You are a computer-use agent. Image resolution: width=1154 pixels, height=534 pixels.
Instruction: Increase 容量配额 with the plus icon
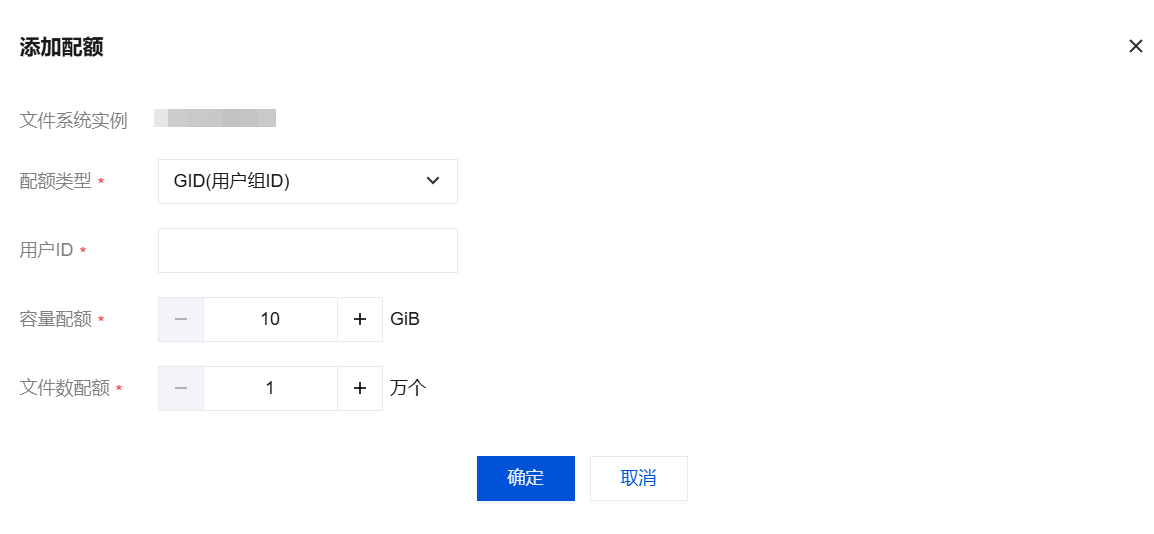pos(360,319)
